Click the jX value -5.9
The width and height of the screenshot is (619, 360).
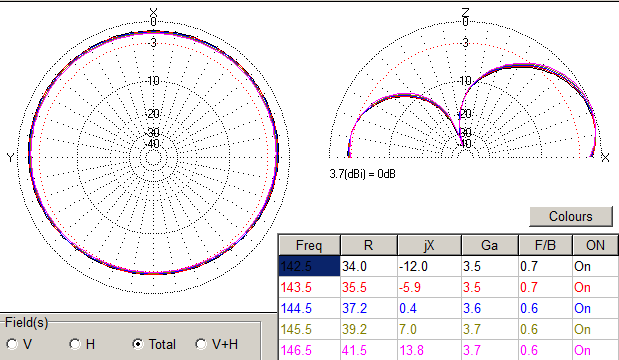click(x=429, y=287)
